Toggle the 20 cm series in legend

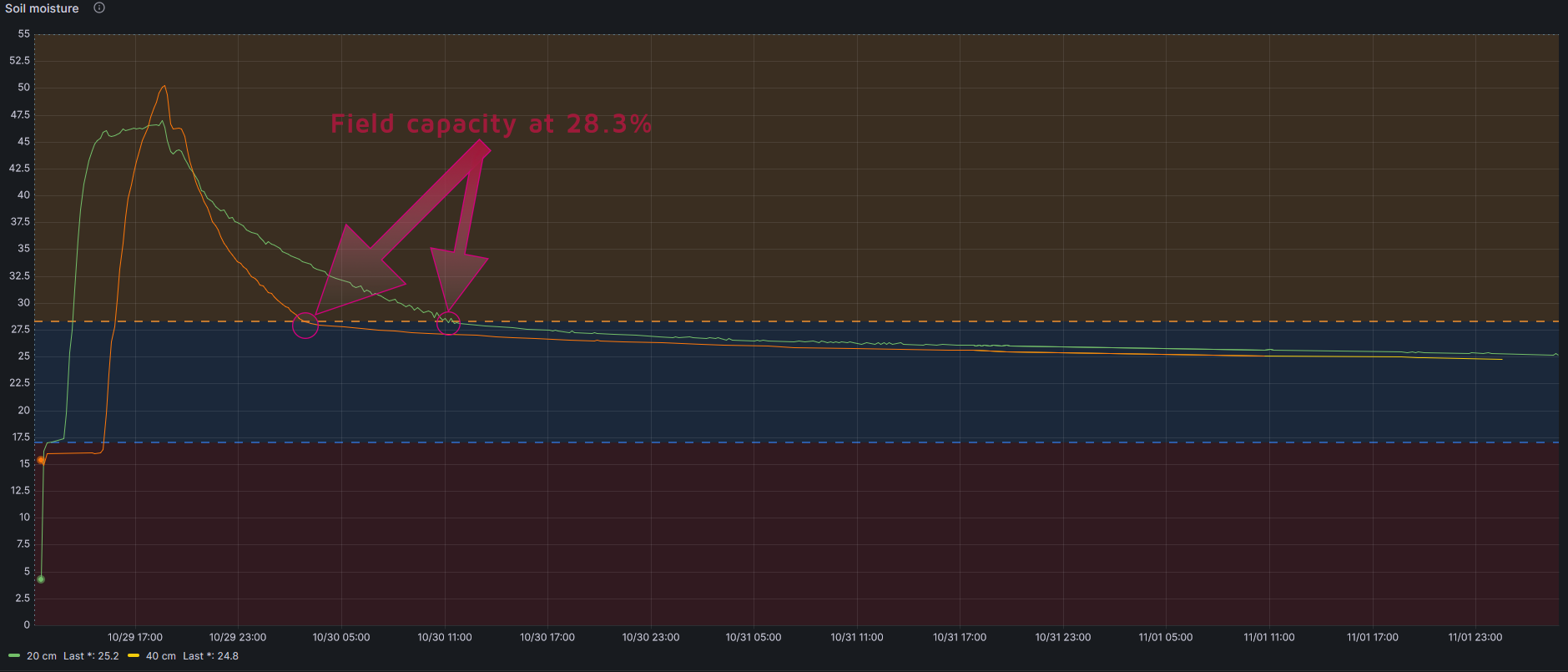[41, 656]
